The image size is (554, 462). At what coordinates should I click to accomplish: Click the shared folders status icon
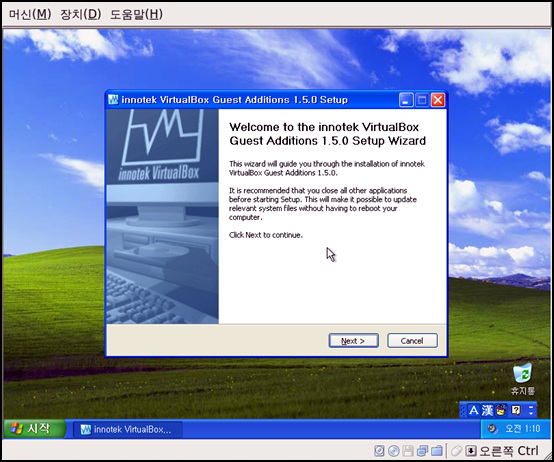pyautogui.click(x=437, y=450)
